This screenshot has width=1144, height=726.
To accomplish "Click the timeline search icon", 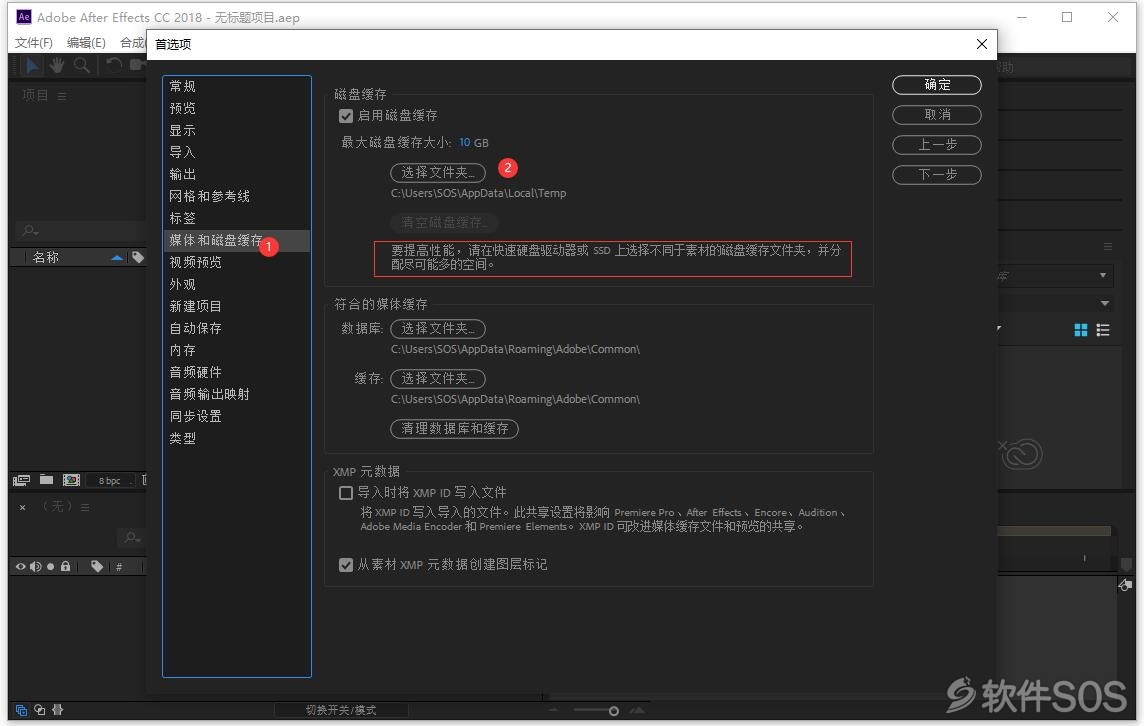I will [x=132, y=538].
